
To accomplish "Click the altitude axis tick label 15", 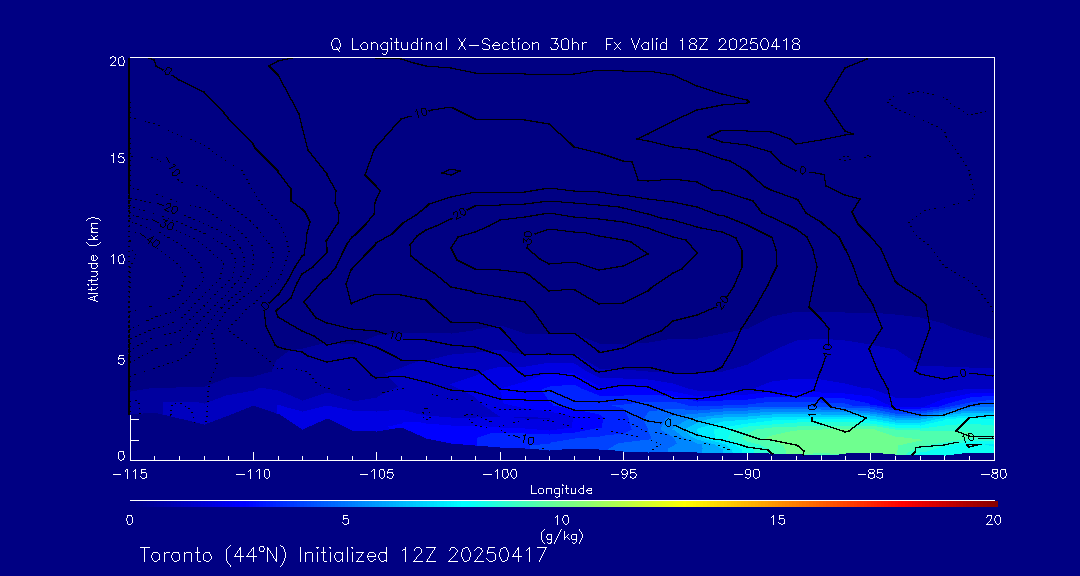I will tap(117, 158).
